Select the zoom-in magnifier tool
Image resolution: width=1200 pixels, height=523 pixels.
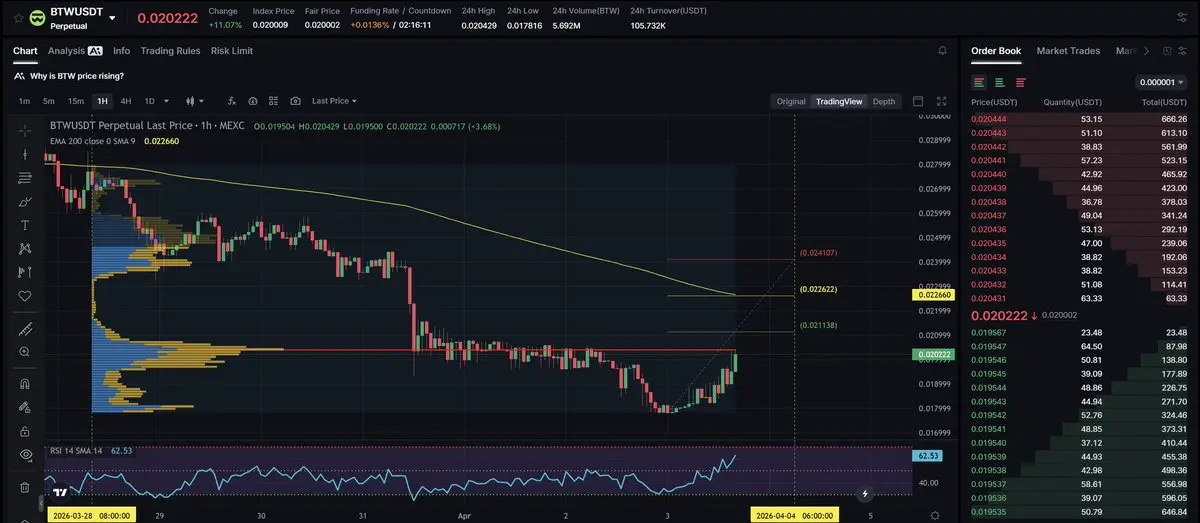point(25,352)
